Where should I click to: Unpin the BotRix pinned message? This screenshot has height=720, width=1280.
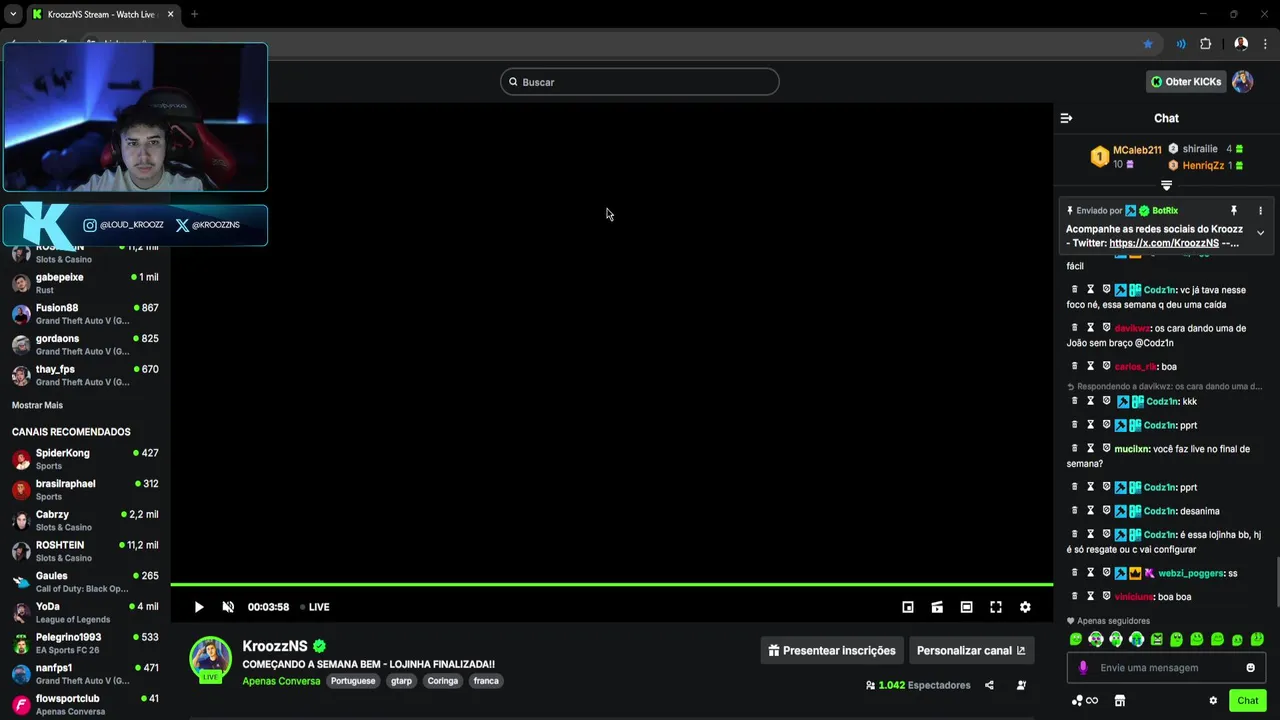pos(1233,211)
